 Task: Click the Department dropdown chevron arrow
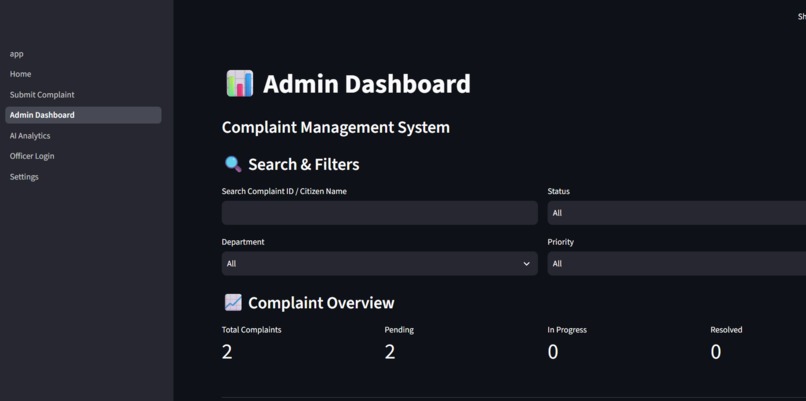click(x=526, y=264)
